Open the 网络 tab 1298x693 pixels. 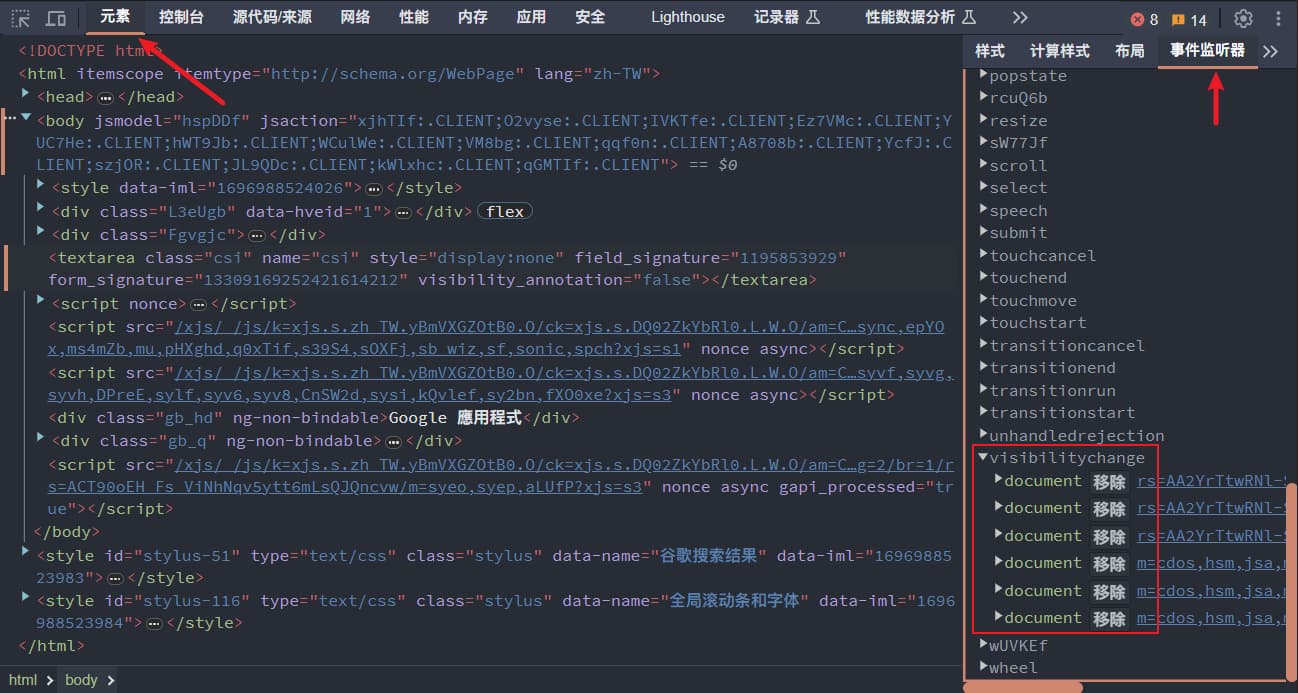[355, 17]
